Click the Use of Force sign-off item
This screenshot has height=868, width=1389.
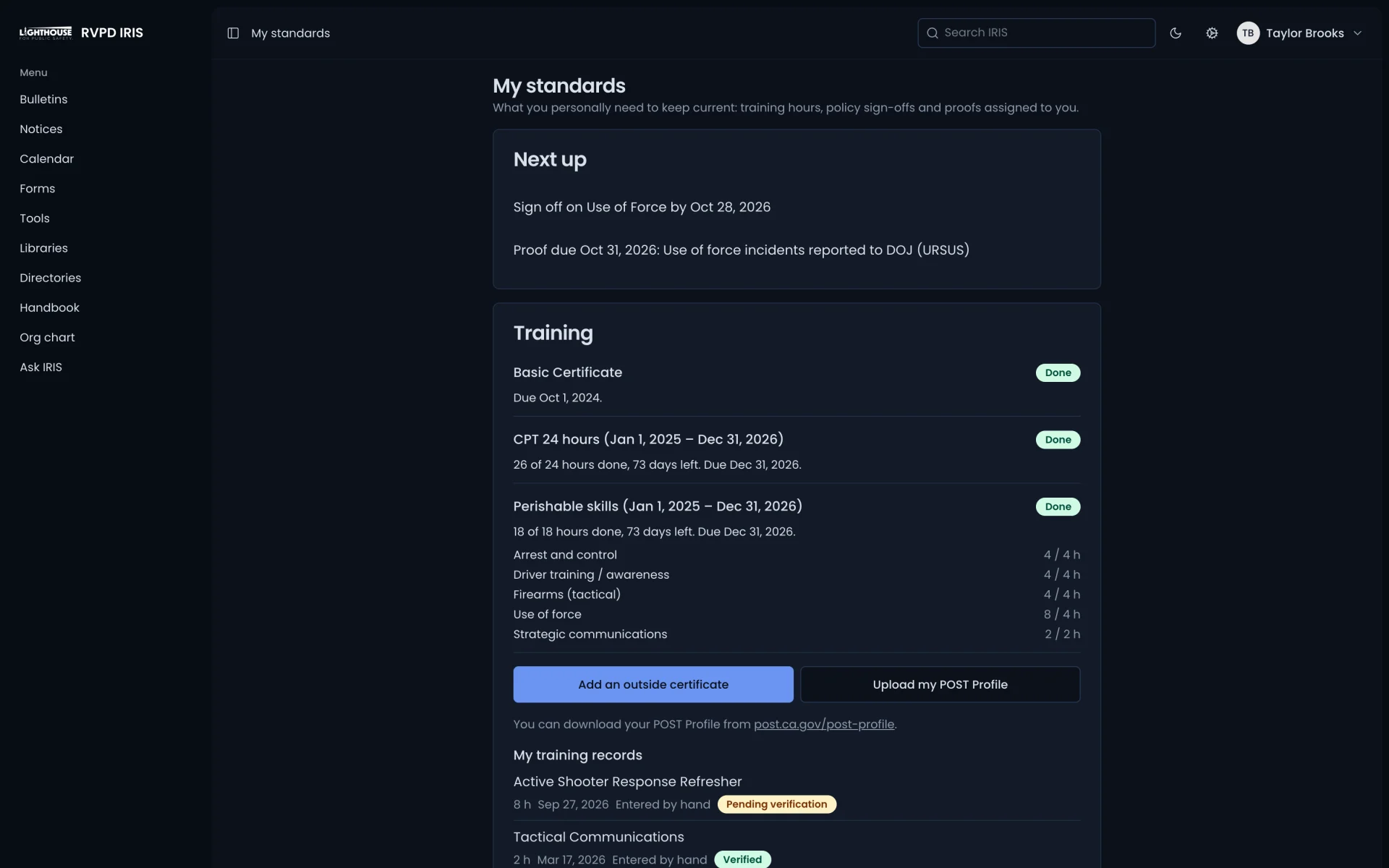tap(642, 207)
